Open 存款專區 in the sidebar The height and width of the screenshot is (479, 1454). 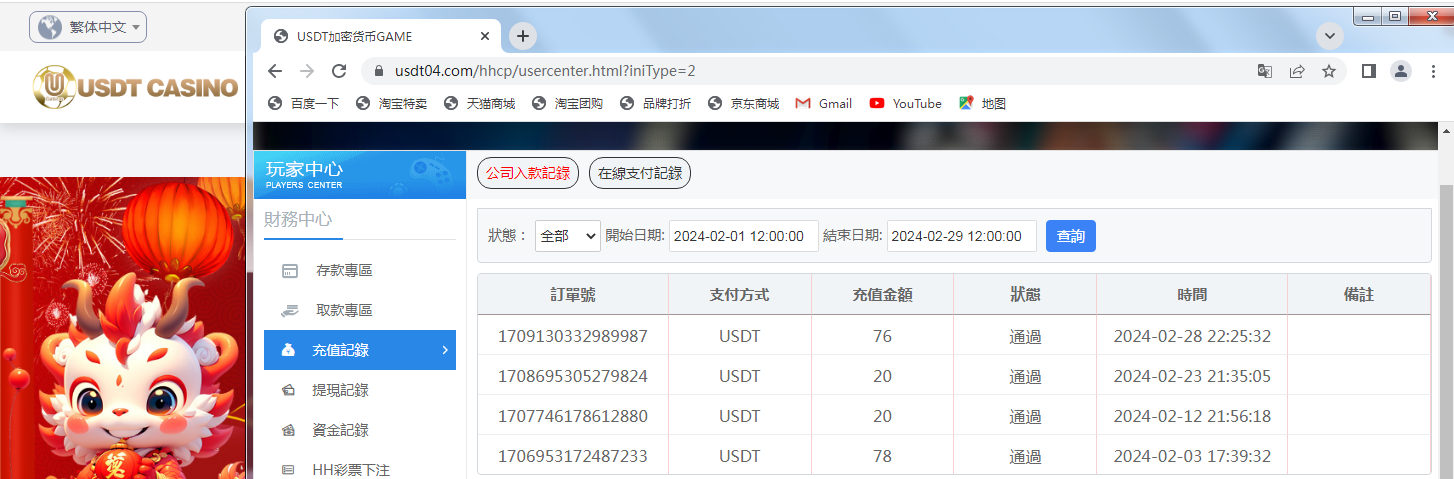click(x=344, y=270)
